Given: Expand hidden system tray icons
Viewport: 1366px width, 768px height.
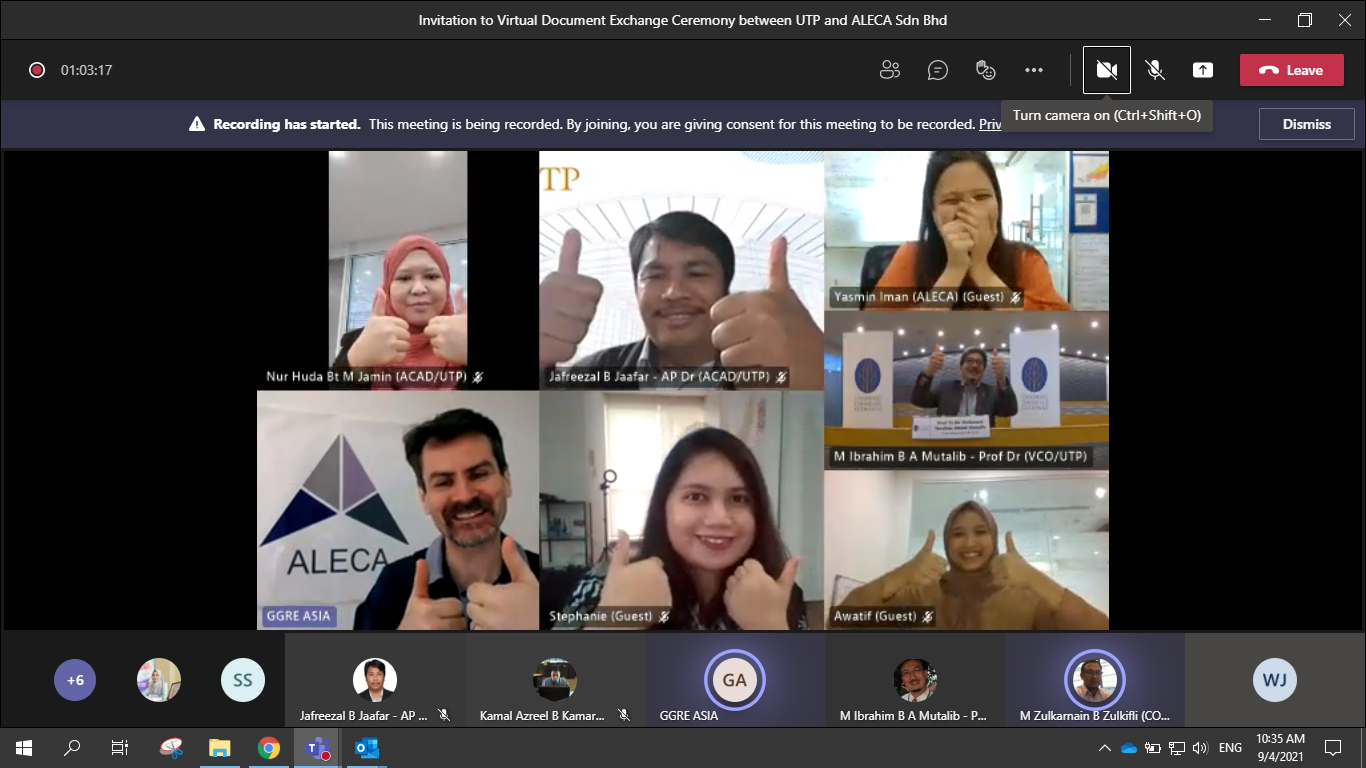Looking at the screenshot, I should tap(1105, 748).
